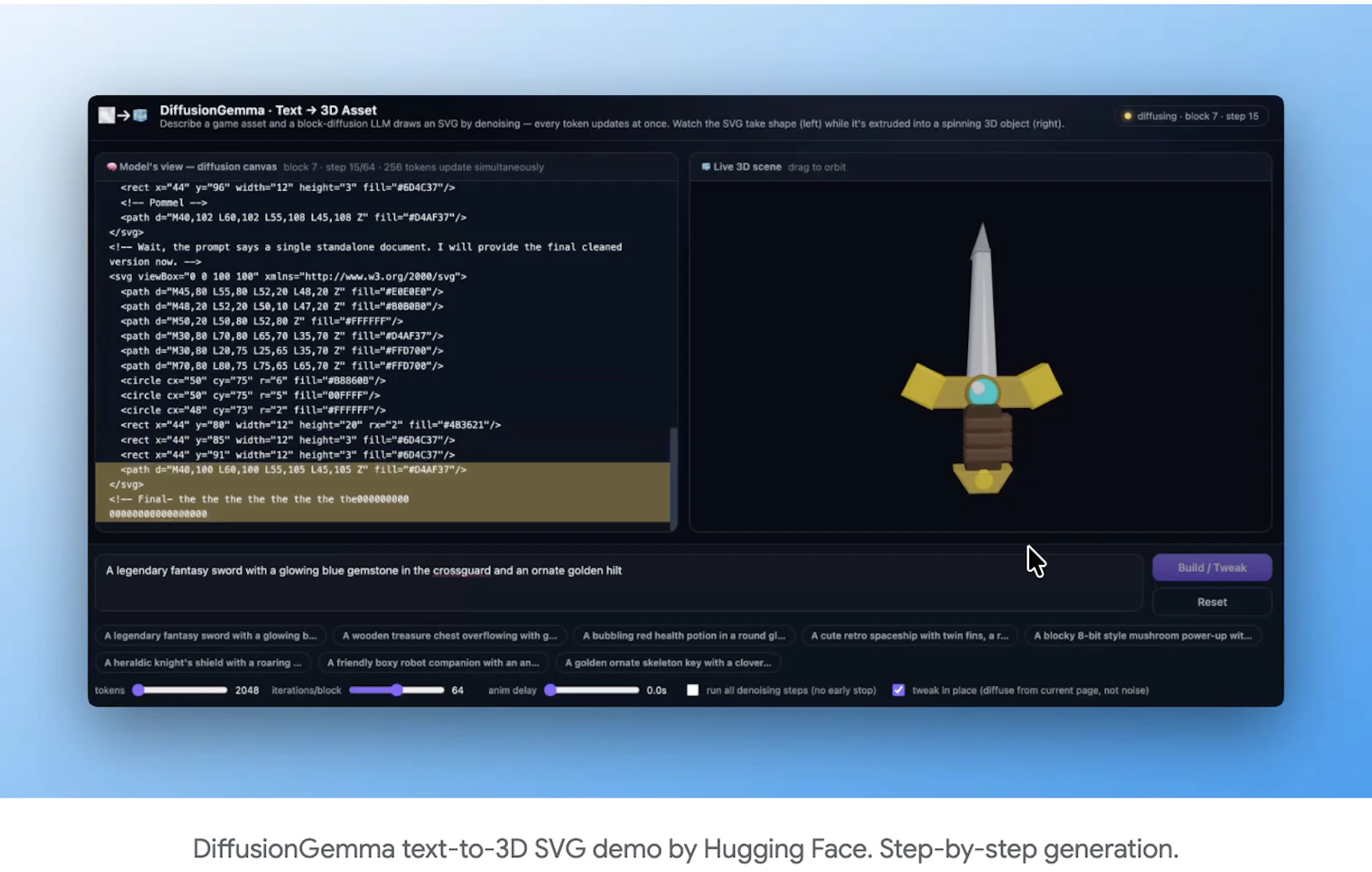Uncheck the tweak in place checkbox
This screenshot has width=1372, height=872.
pos(899,690)
